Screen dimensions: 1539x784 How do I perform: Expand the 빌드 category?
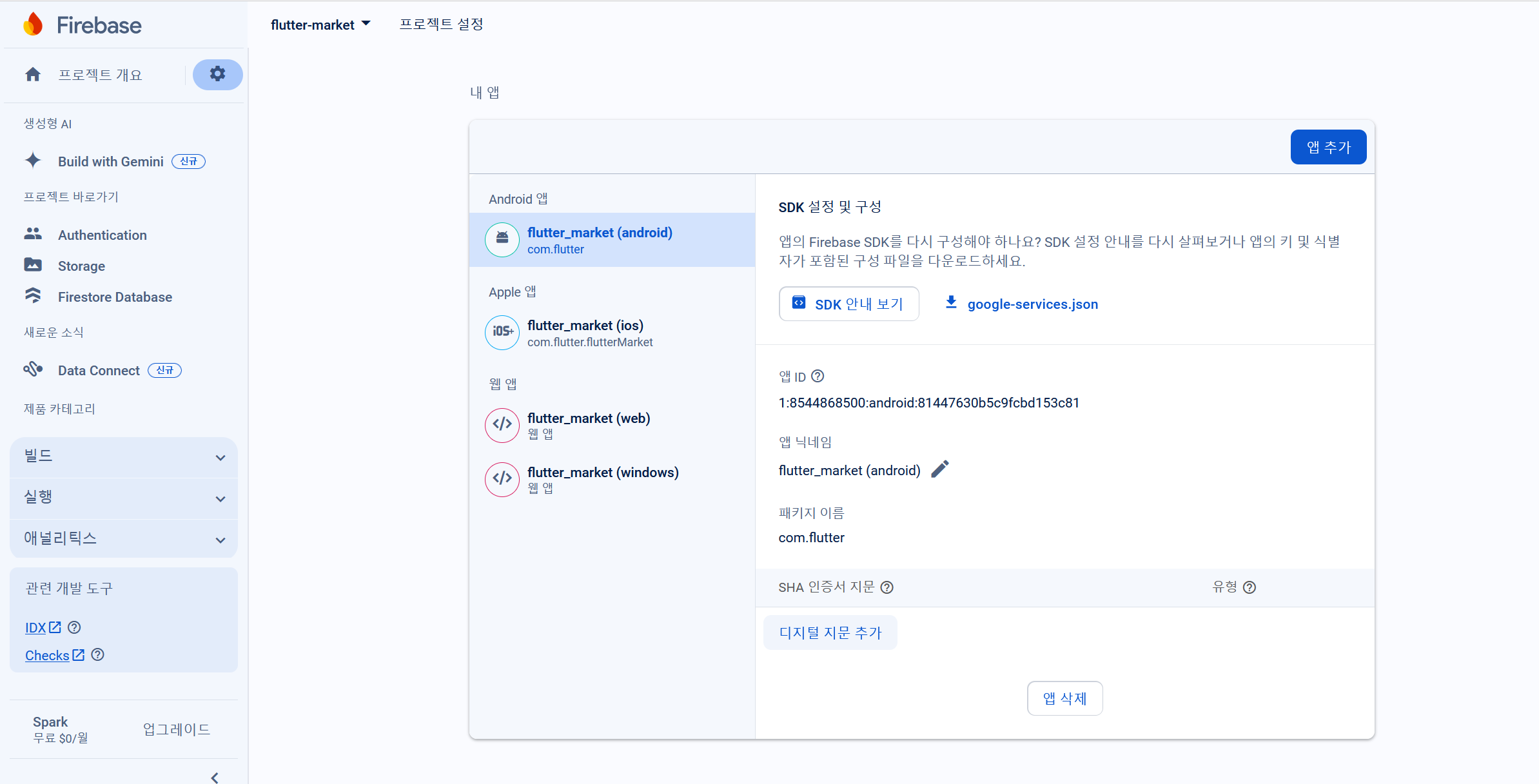[124, 456]
